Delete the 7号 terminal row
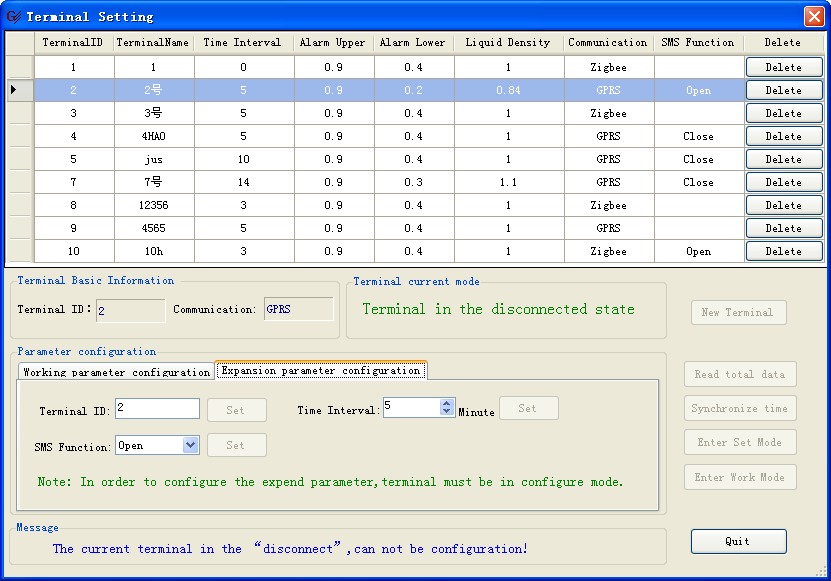Image resolution: width=831 pixels, height=581 pixels. [x=783, y=182]
